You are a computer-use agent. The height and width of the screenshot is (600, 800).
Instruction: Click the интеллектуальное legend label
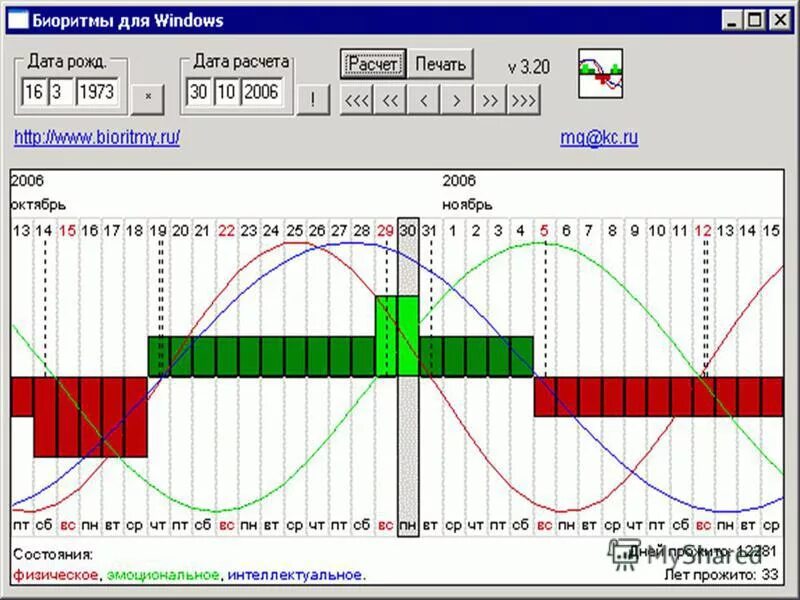[x=295, y=575]
